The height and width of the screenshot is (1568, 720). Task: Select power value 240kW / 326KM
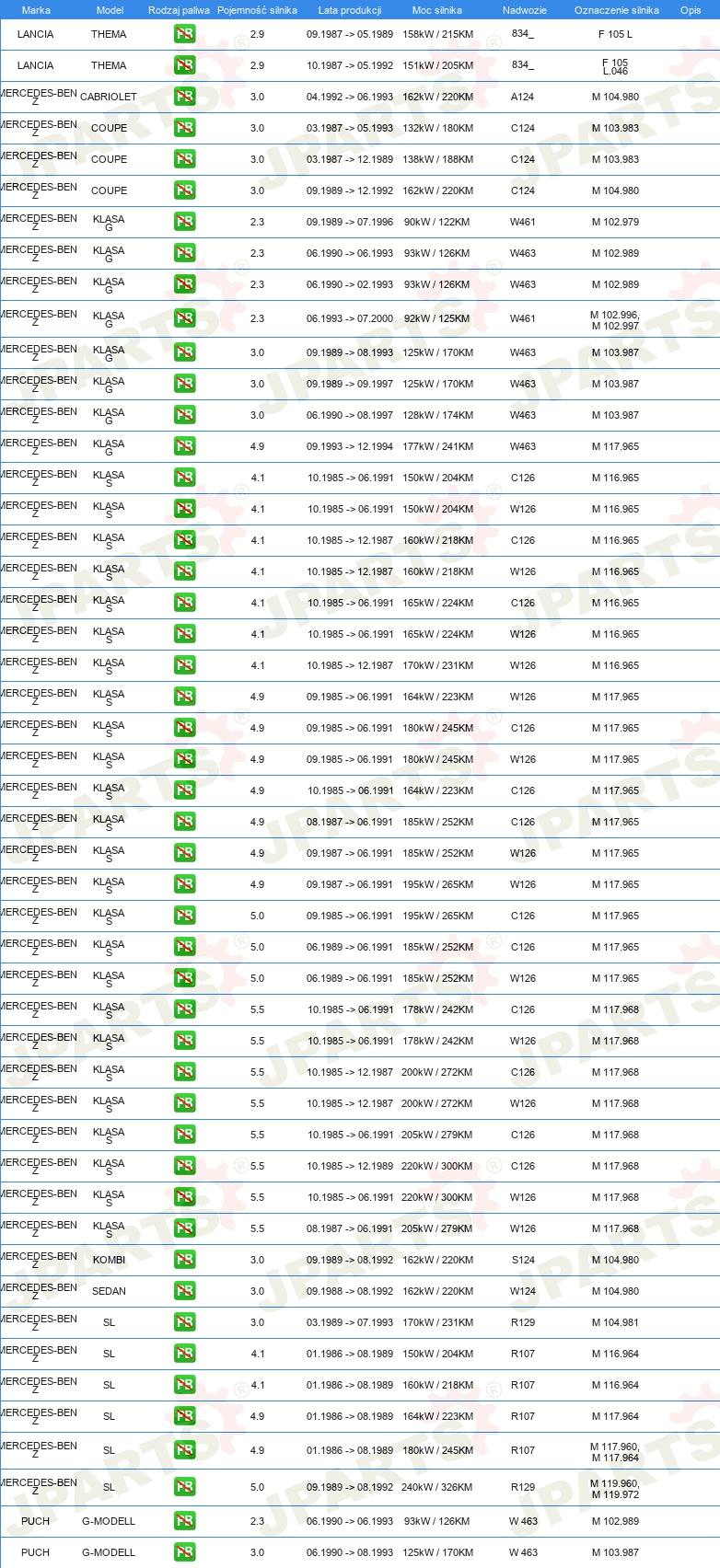437,1487
